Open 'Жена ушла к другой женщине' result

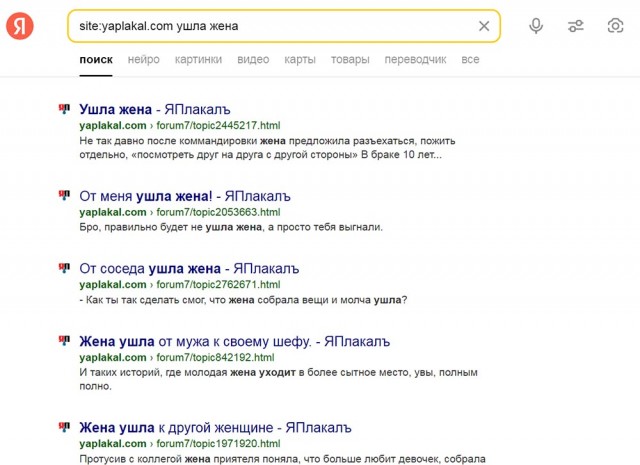click(216, 427)
